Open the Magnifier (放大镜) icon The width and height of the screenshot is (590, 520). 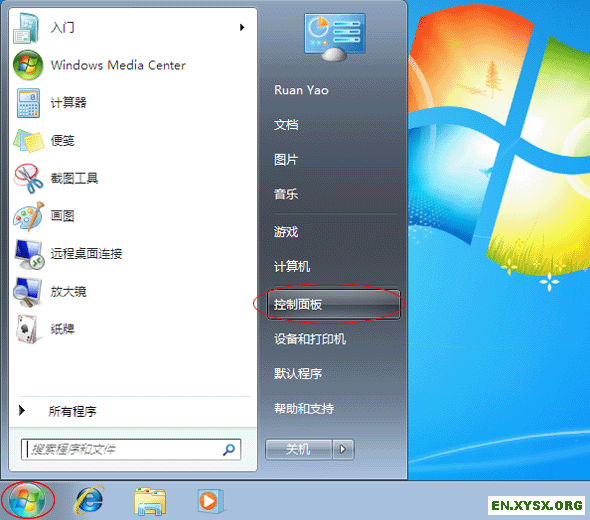coord(27,292)
